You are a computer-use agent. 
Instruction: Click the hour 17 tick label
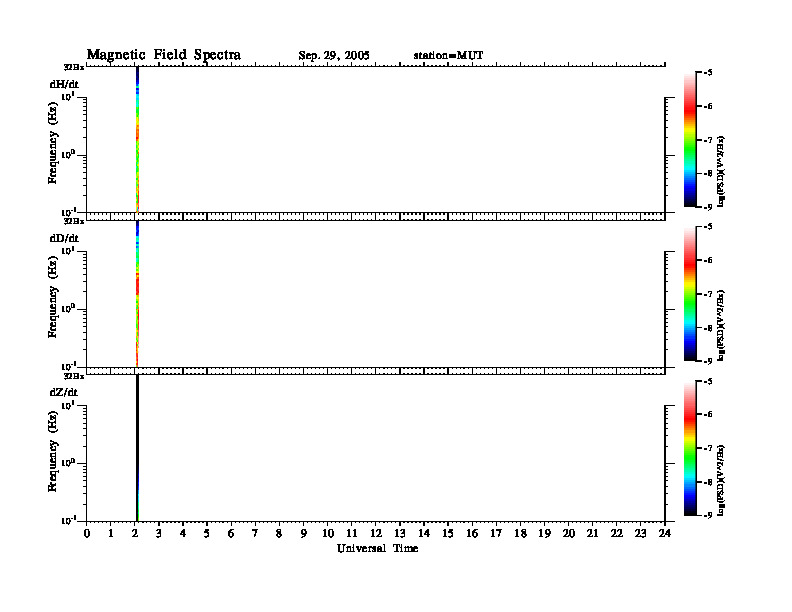coord(496,533)
